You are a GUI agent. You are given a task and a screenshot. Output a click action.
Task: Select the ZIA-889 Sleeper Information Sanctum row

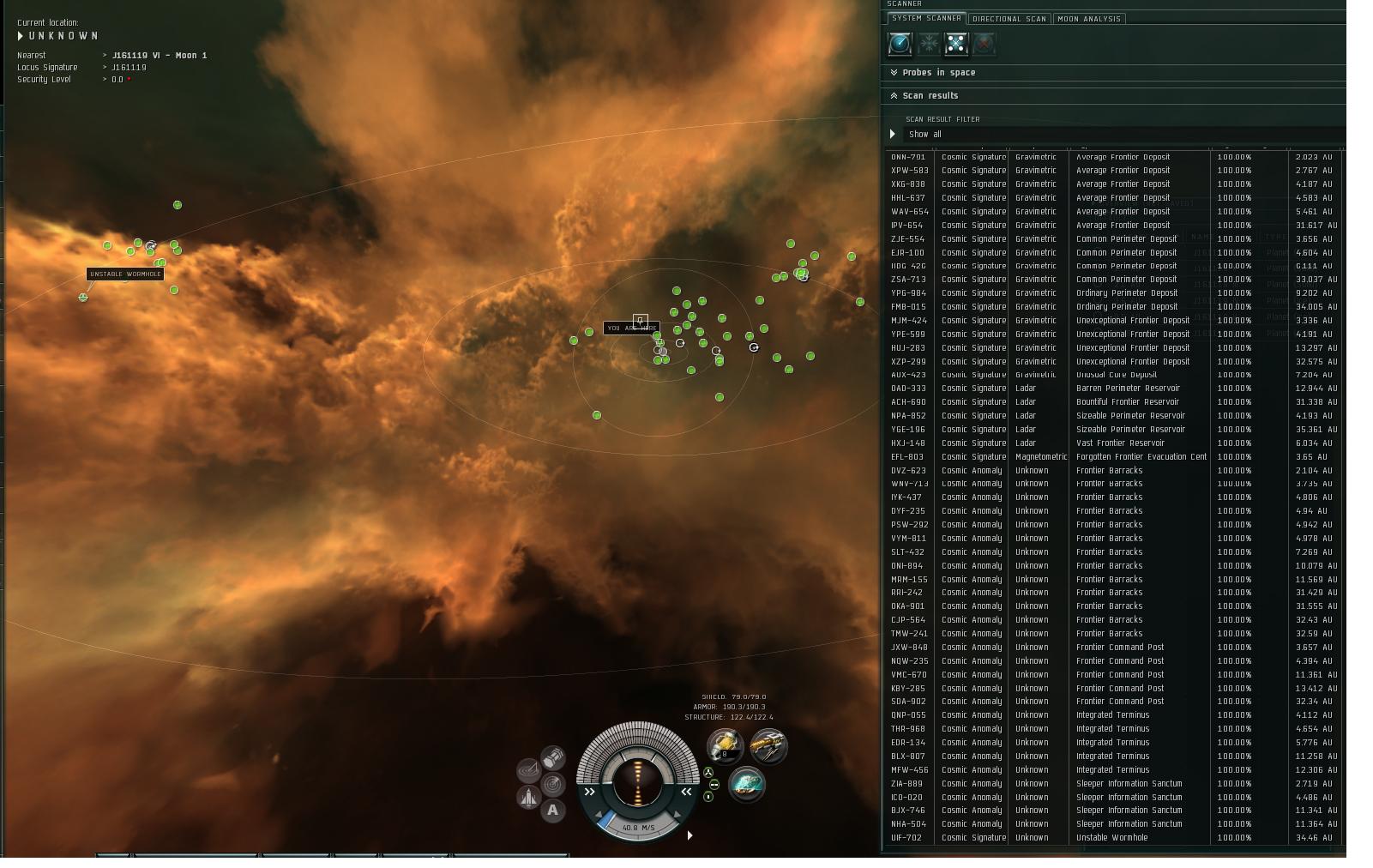pos(1113,784)
